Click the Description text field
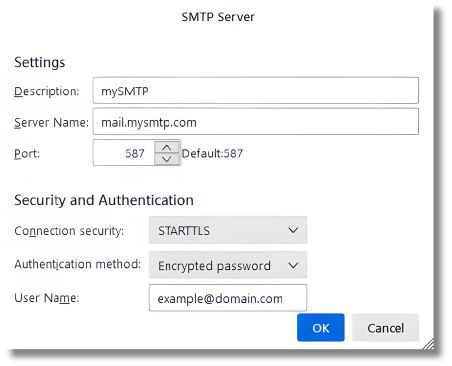The width and height of the screenshot is (452, 366). tap(256, 91)
